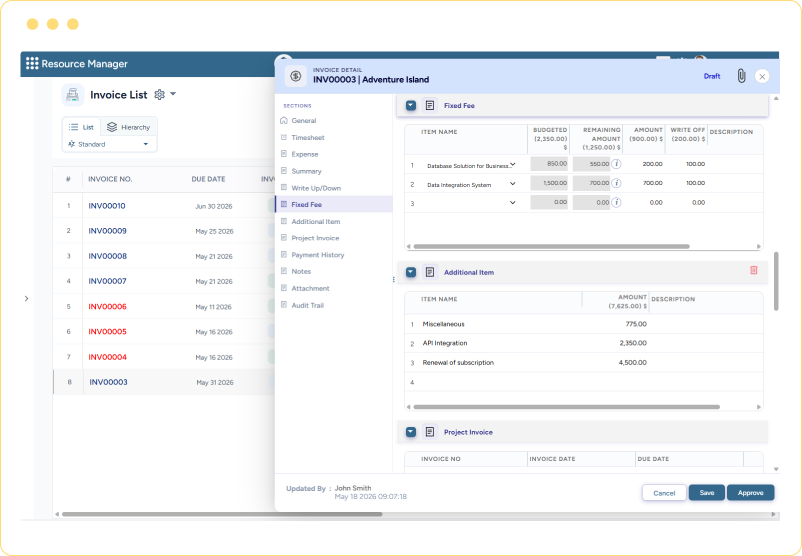The image size is (802, 556).
Task: Click amount 200.00 in Database Solution row
Action: 652,164
